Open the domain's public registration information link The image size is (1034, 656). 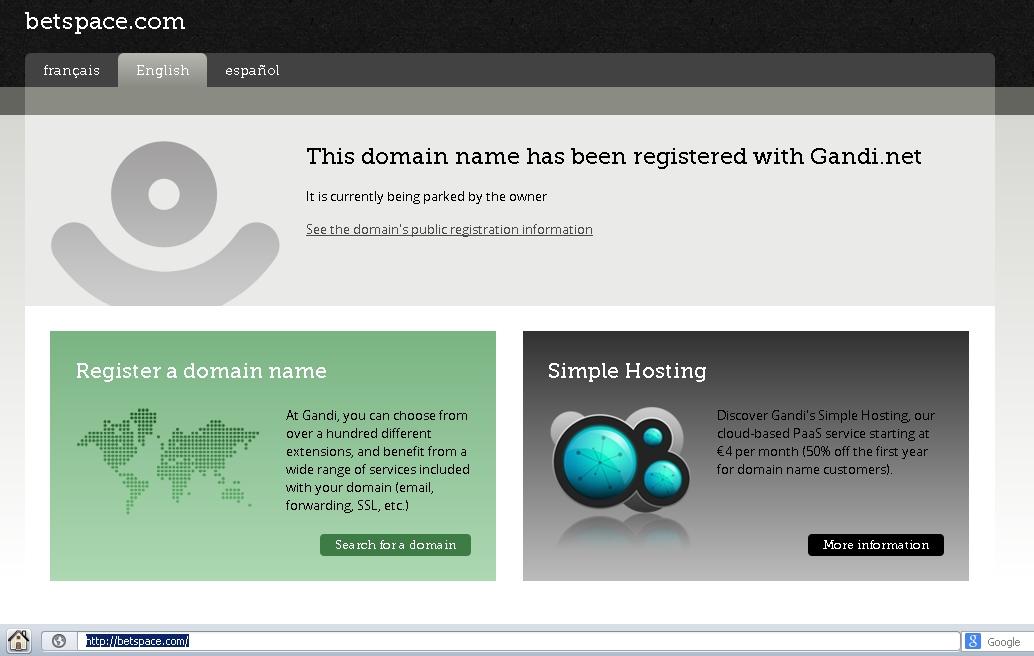(449, 229)
